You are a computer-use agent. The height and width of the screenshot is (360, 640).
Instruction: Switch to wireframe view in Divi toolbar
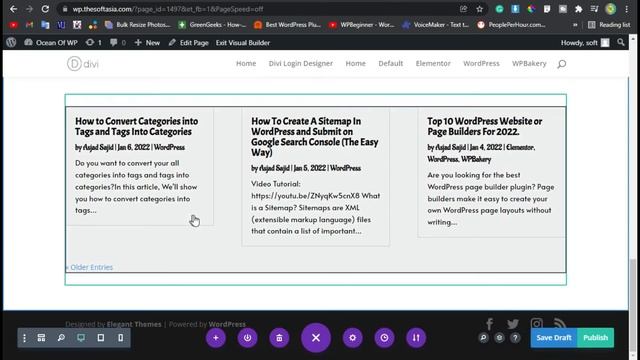[x=41, y=338]
